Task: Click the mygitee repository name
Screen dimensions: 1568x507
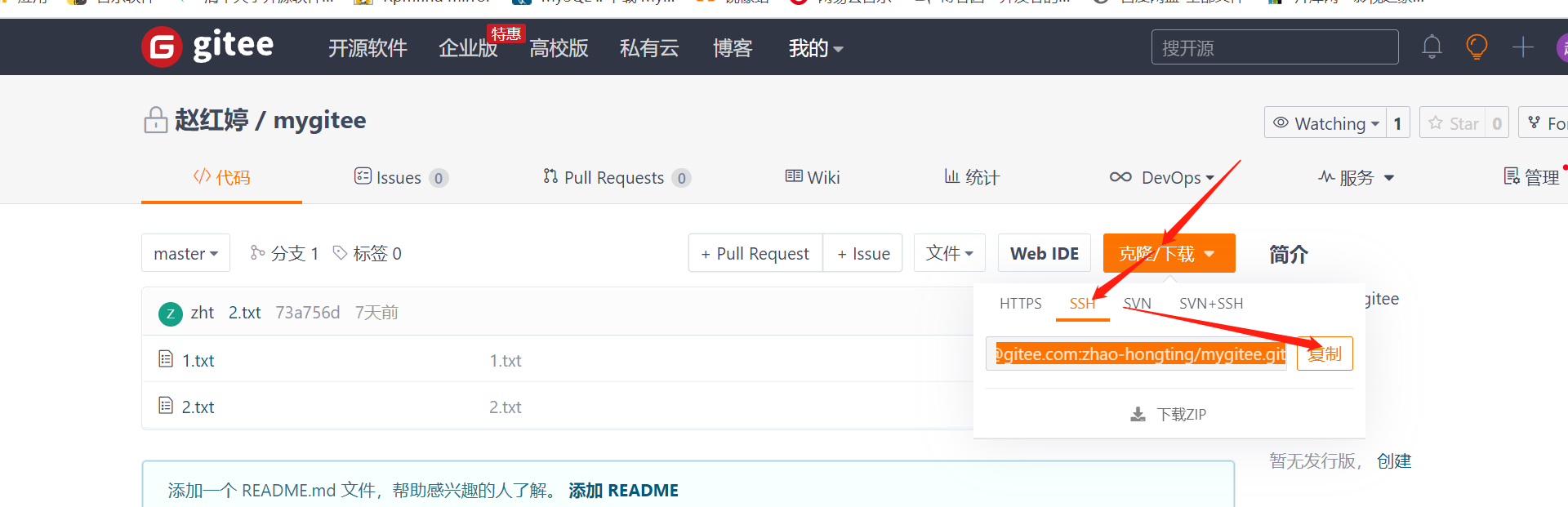Action: [319, 121]
